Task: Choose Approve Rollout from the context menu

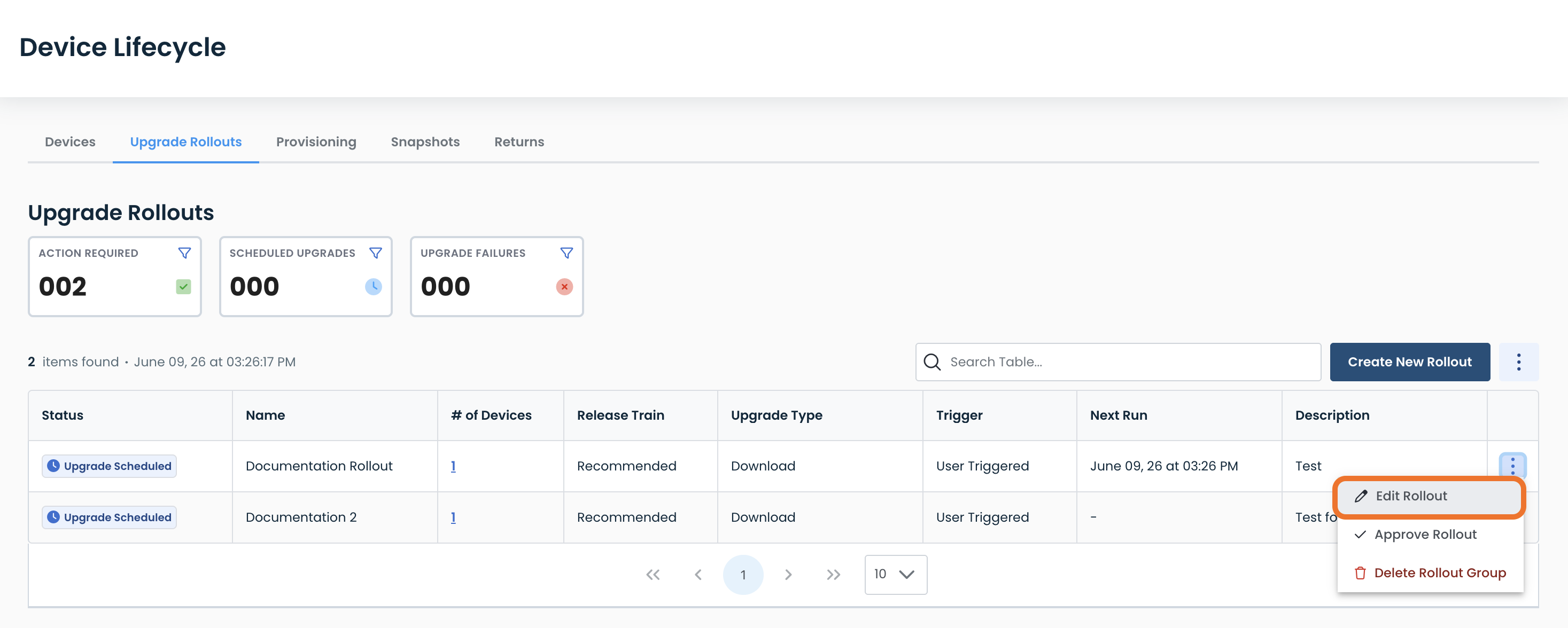Action: tap(1430, 535)
